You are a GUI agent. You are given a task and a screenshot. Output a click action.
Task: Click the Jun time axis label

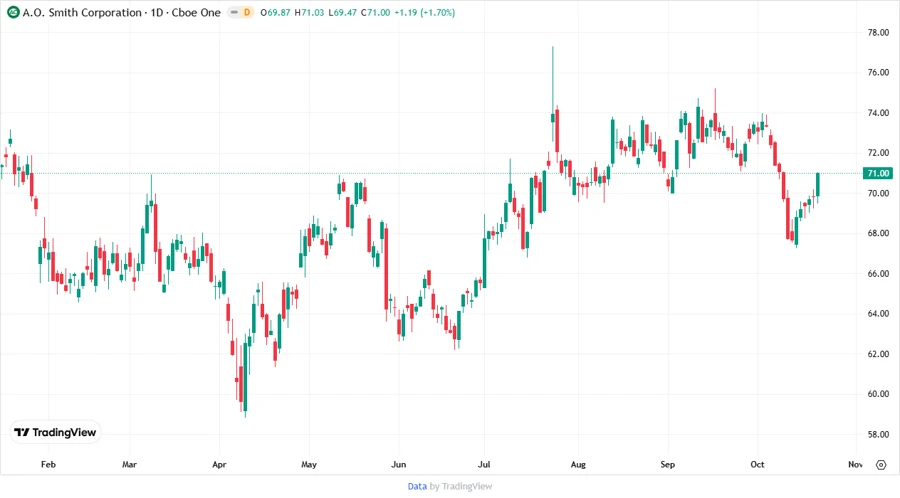pyautogui.click(x=398, y=465)
